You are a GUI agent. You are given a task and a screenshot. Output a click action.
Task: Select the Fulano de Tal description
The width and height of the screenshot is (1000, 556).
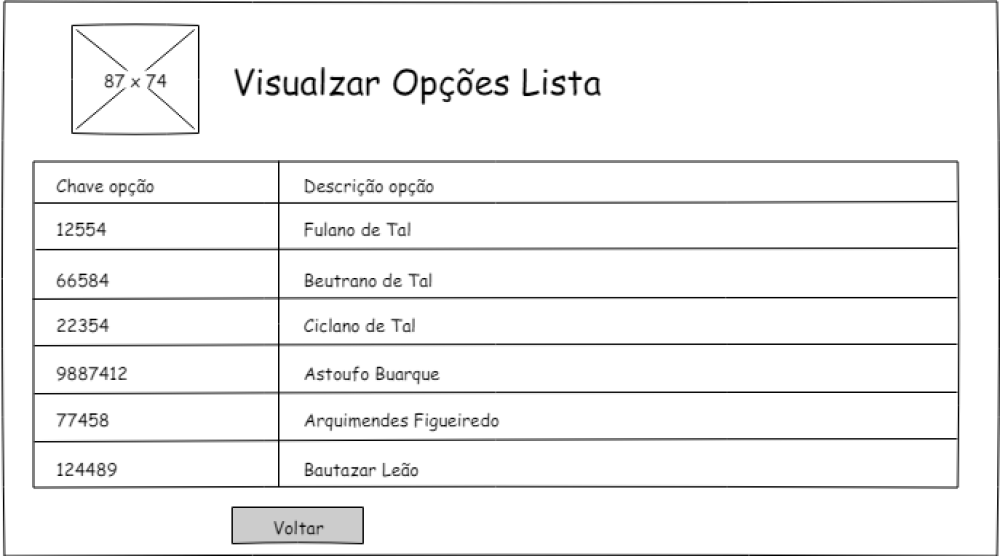[x=357, y=230]
